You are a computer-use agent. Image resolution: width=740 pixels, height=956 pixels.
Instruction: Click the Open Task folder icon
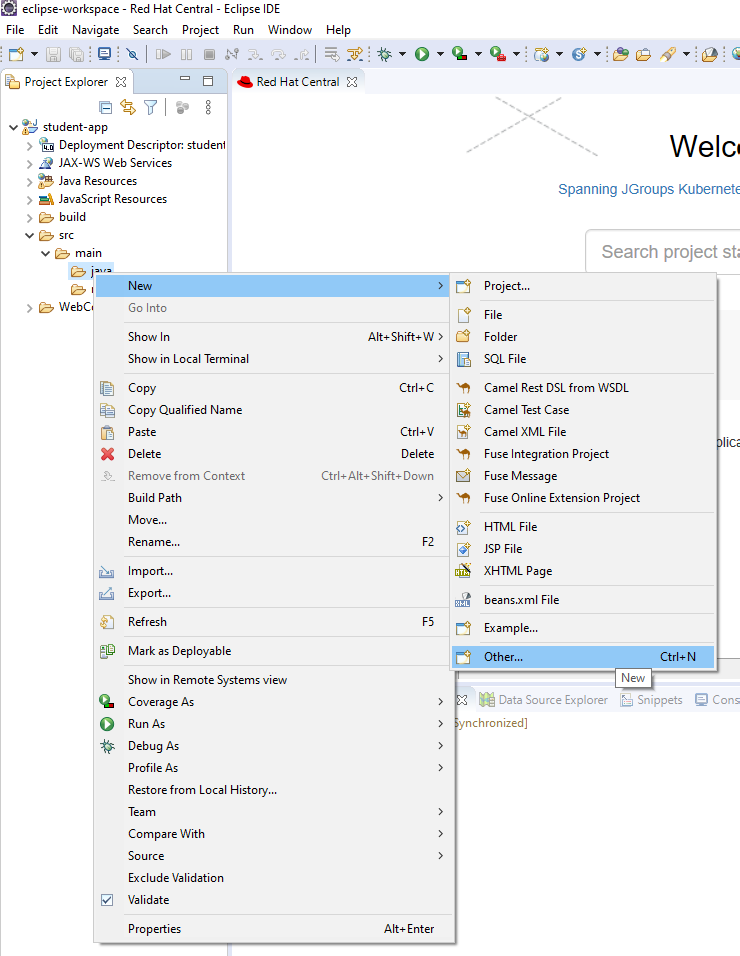pos(643,54)
